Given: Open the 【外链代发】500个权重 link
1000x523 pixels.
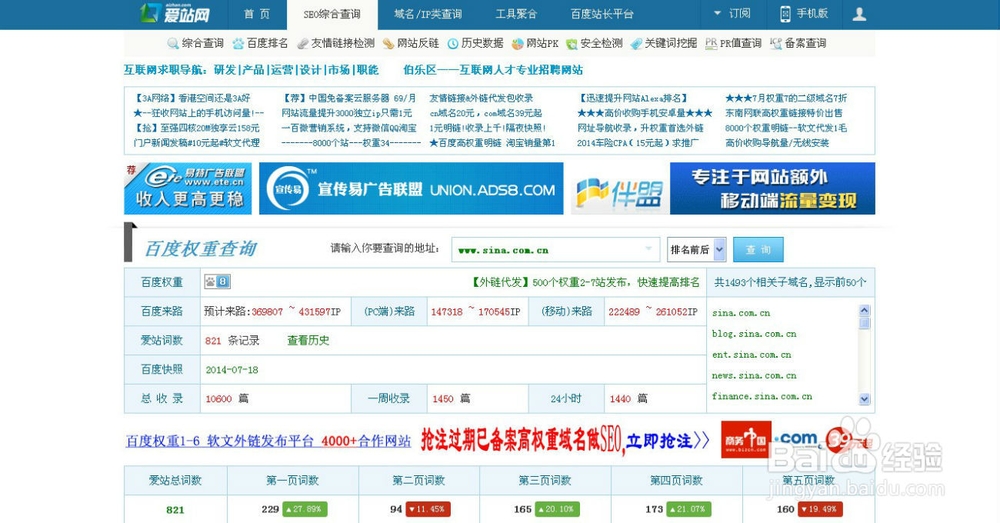Looking at the screenshot, I should tap(585, 282).
